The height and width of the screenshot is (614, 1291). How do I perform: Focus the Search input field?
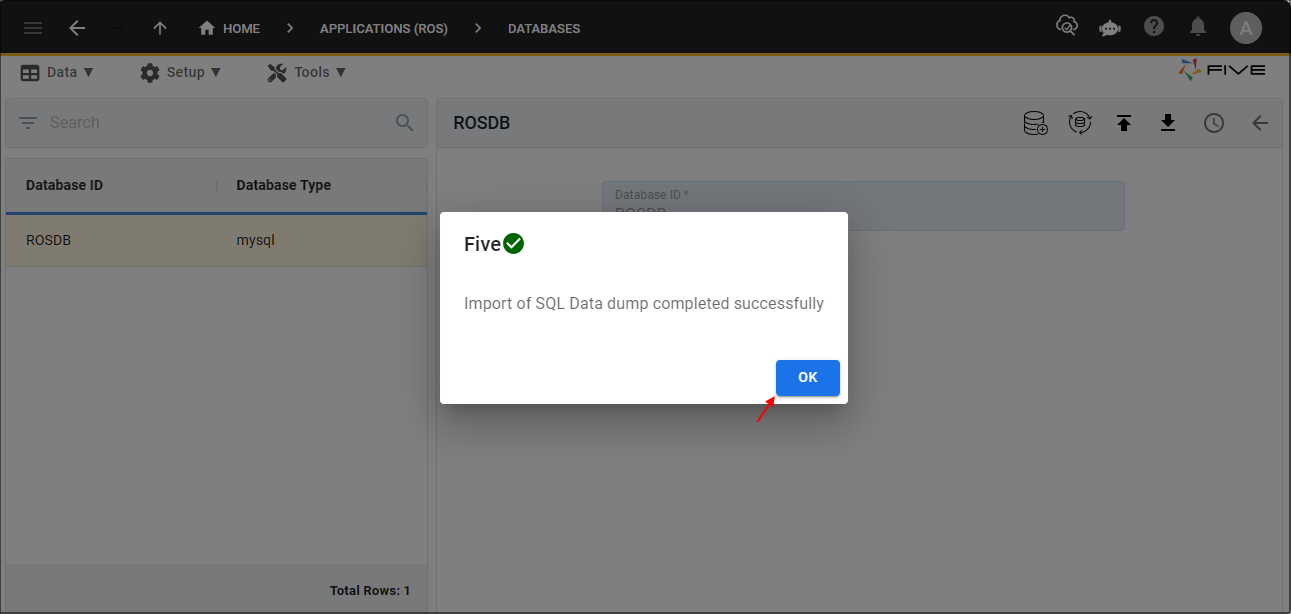(215, 122)
